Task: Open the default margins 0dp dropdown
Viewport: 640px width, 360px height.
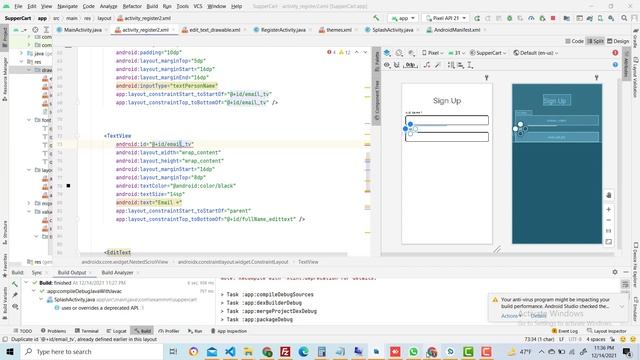Action: [410, 65]
